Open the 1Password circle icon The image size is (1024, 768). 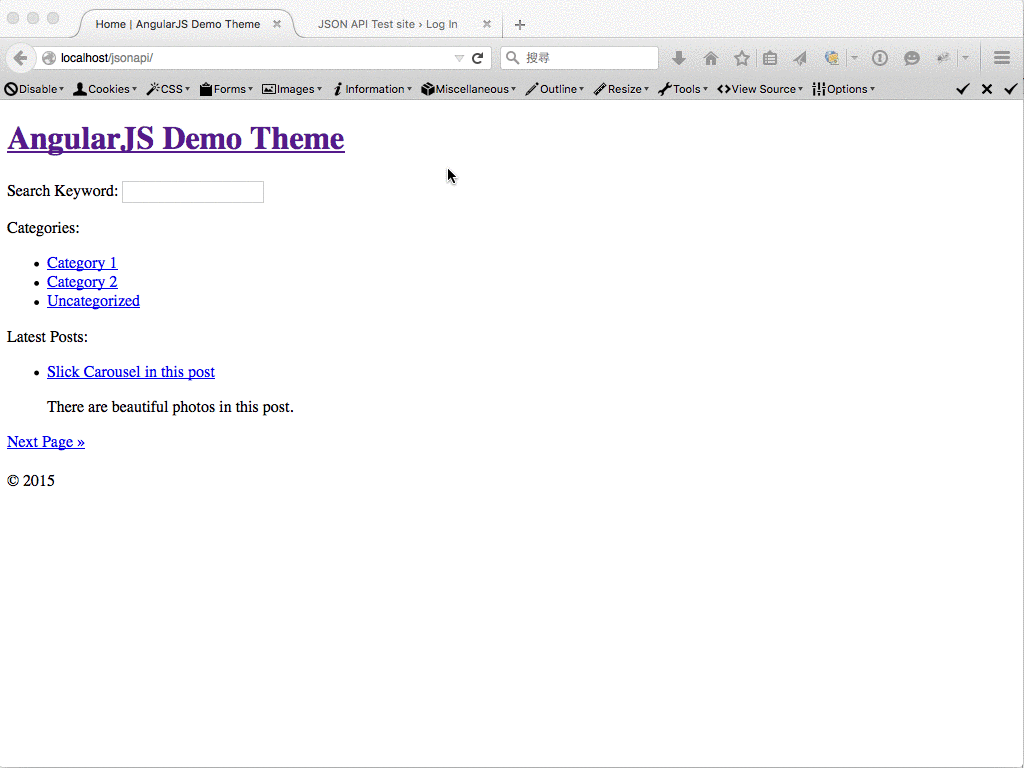coord(880,58)
